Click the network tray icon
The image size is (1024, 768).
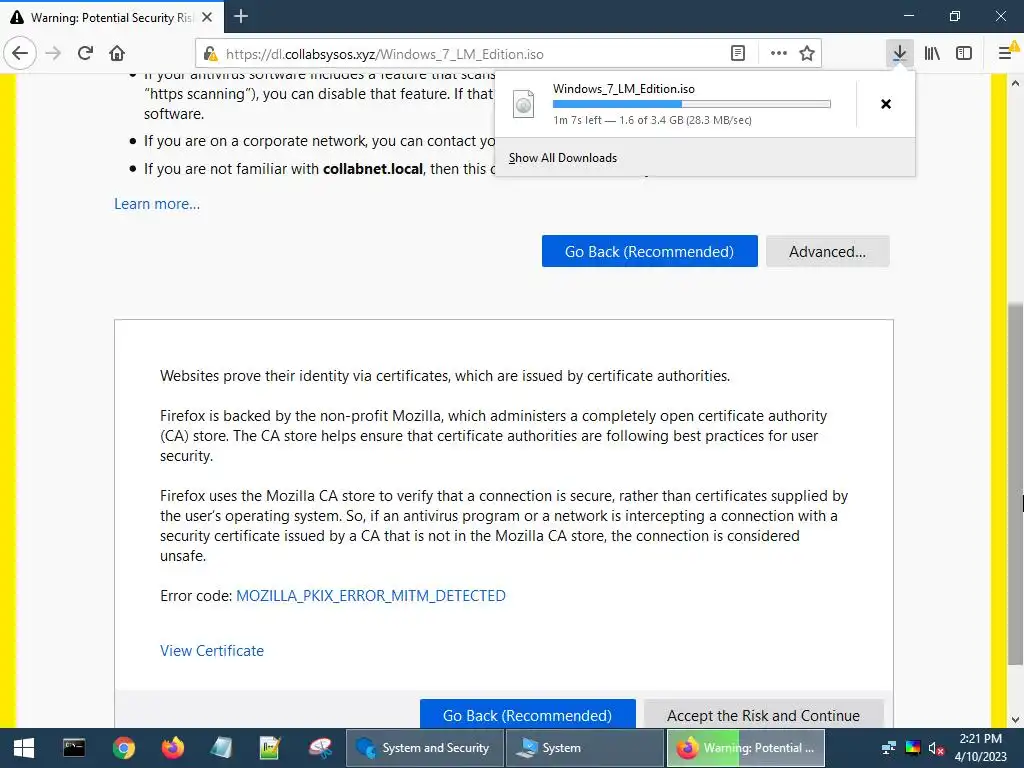889,748
